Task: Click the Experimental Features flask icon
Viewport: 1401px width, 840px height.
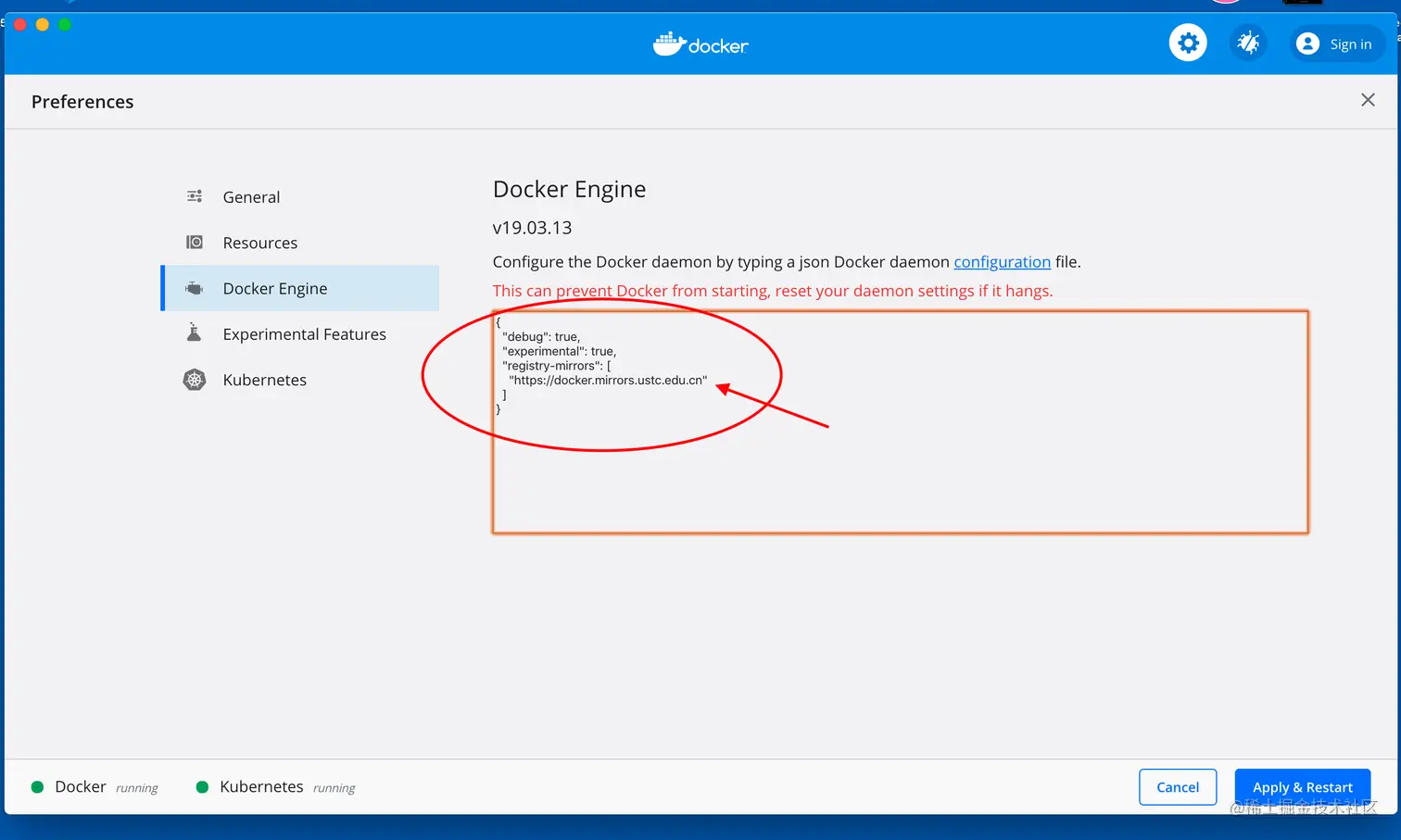Action: (195, 332)
